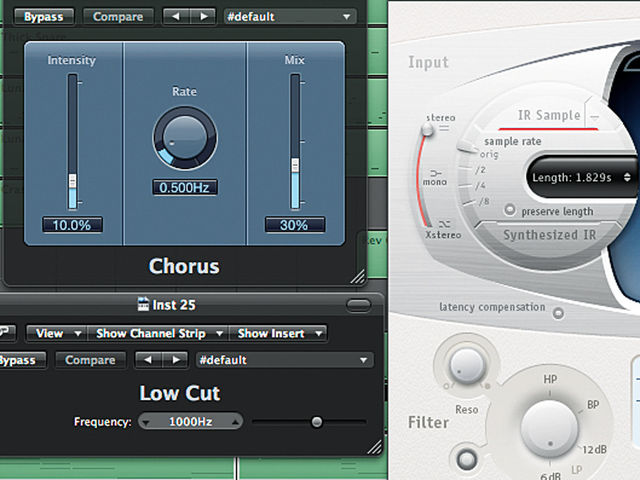Go to next preset in Chorus plugin
This screenshot has width=640, height=480.
point(203,17)
